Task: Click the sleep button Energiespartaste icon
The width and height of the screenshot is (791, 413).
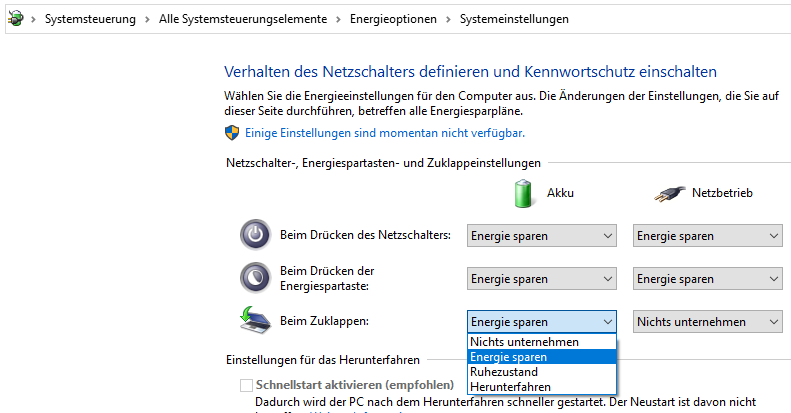Action: (255, 278)
